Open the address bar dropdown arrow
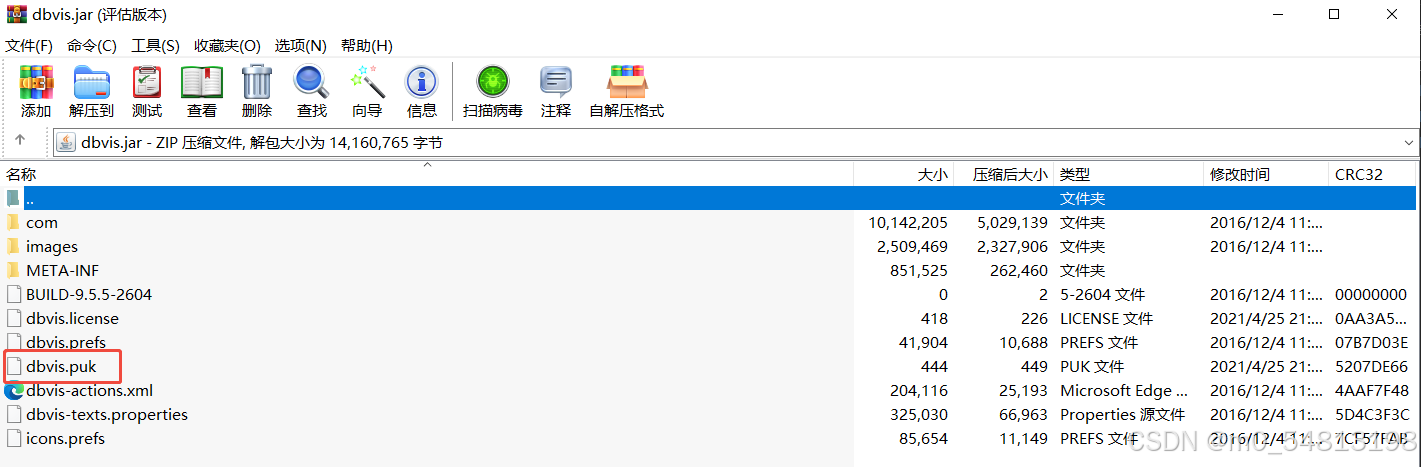Viewport: 1421px width, 467px height. 1408,142
